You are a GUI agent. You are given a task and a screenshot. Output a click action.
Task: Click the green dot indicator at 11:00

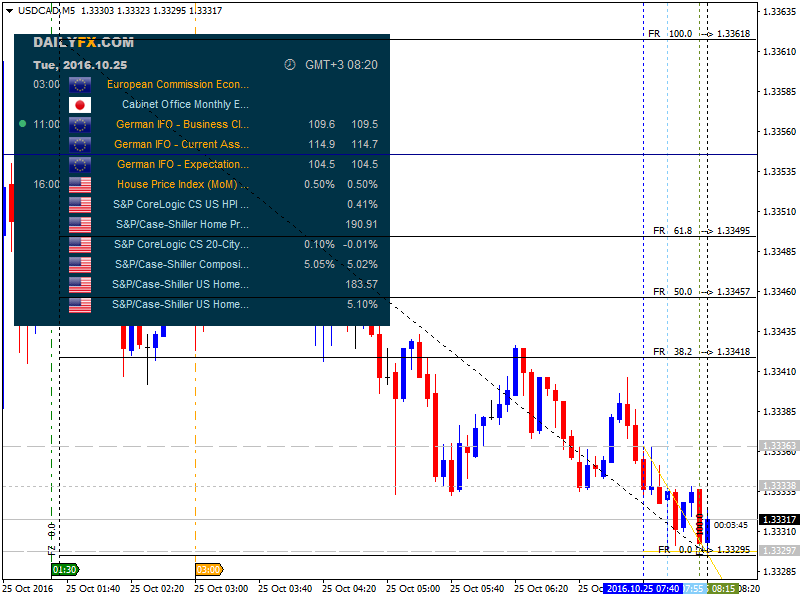[22, 124]
